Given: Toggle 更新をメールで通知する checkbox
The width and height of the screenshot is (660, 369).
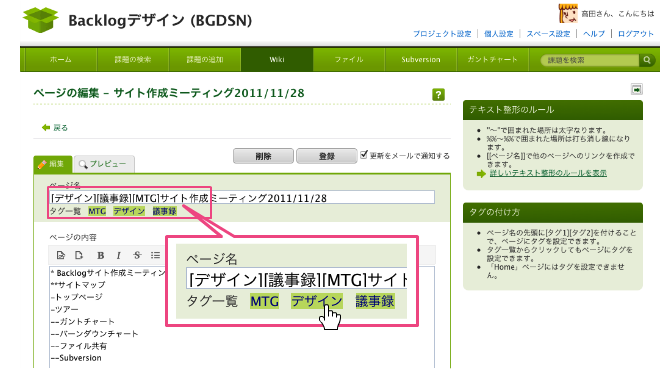Looking at the screenshot, I should (364, 155).
